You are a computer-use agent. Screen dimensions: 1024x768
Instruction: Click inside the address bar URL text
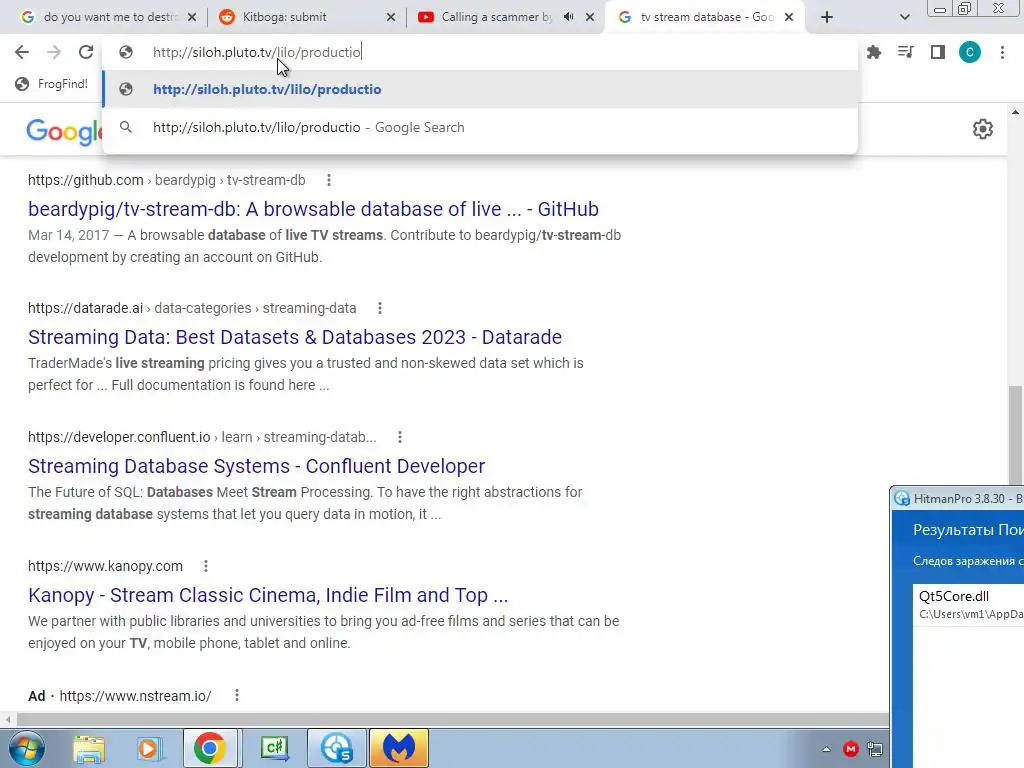tap(257, 52)
